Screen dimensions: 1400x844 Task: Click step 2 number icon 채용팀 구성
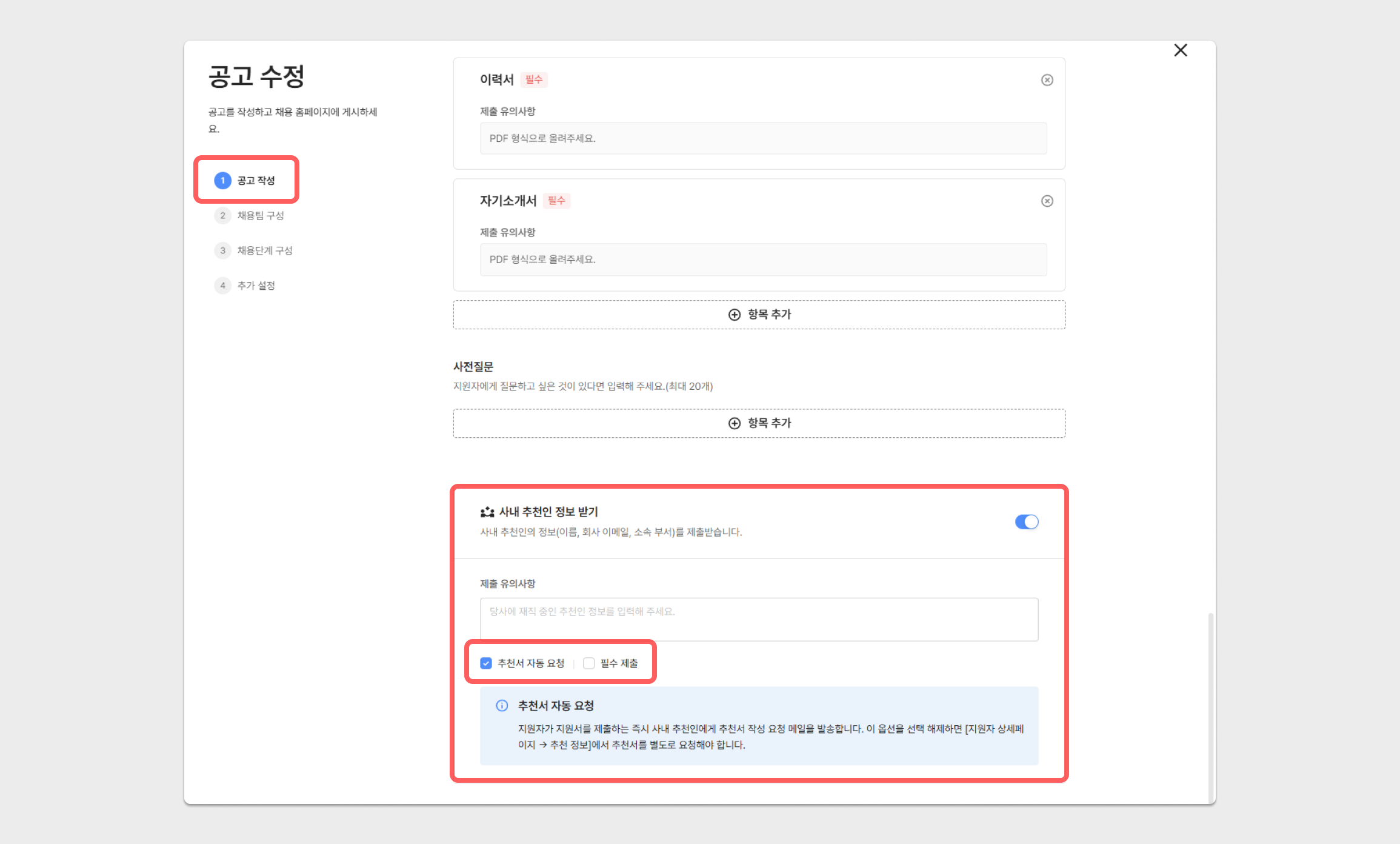pyautogui.click(x=222, y=215)
